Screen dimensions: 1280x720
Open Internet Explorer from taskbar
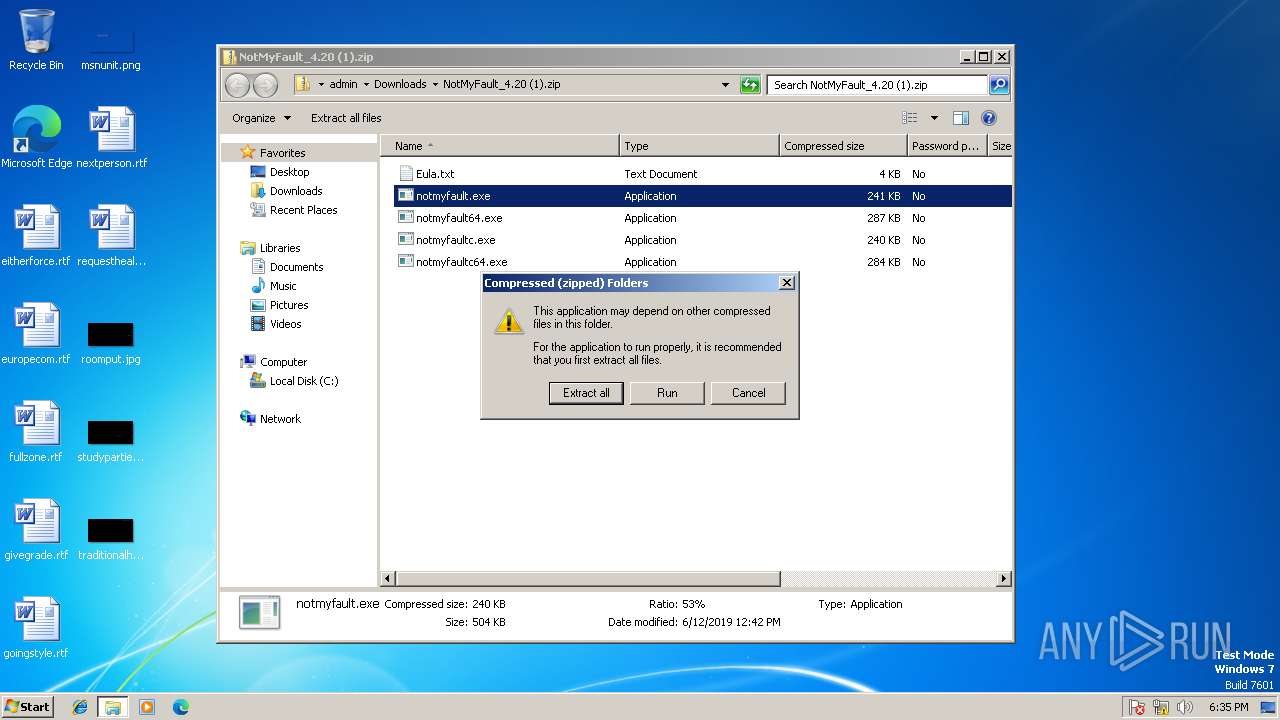[x=80, y=707]
